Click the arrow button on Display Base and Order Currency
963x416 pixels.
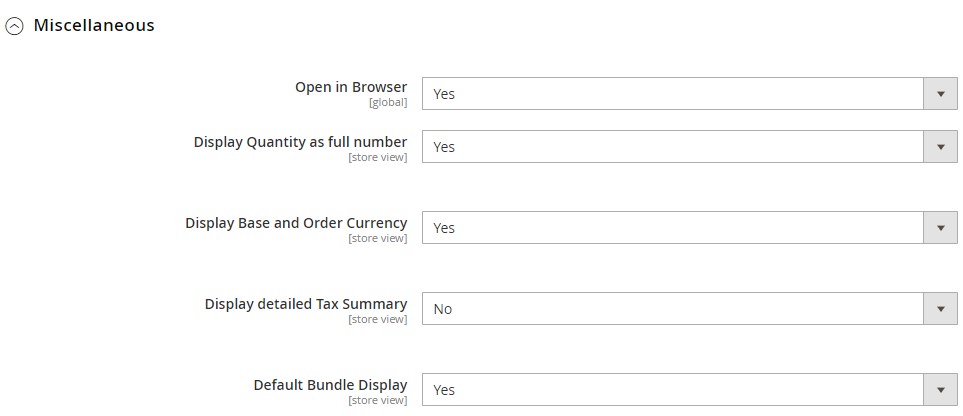940,228
